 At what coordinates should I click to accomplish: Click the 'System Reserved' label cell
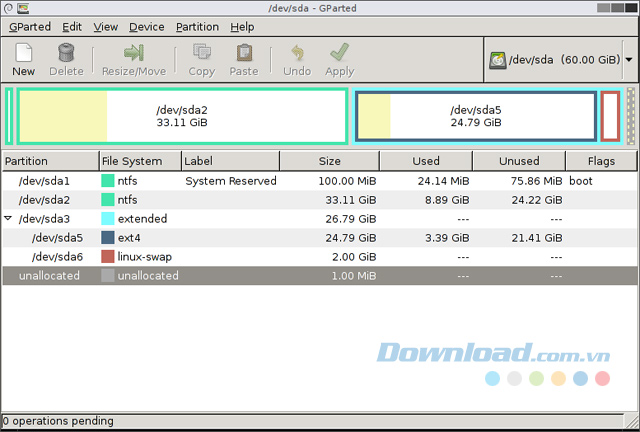231,180
